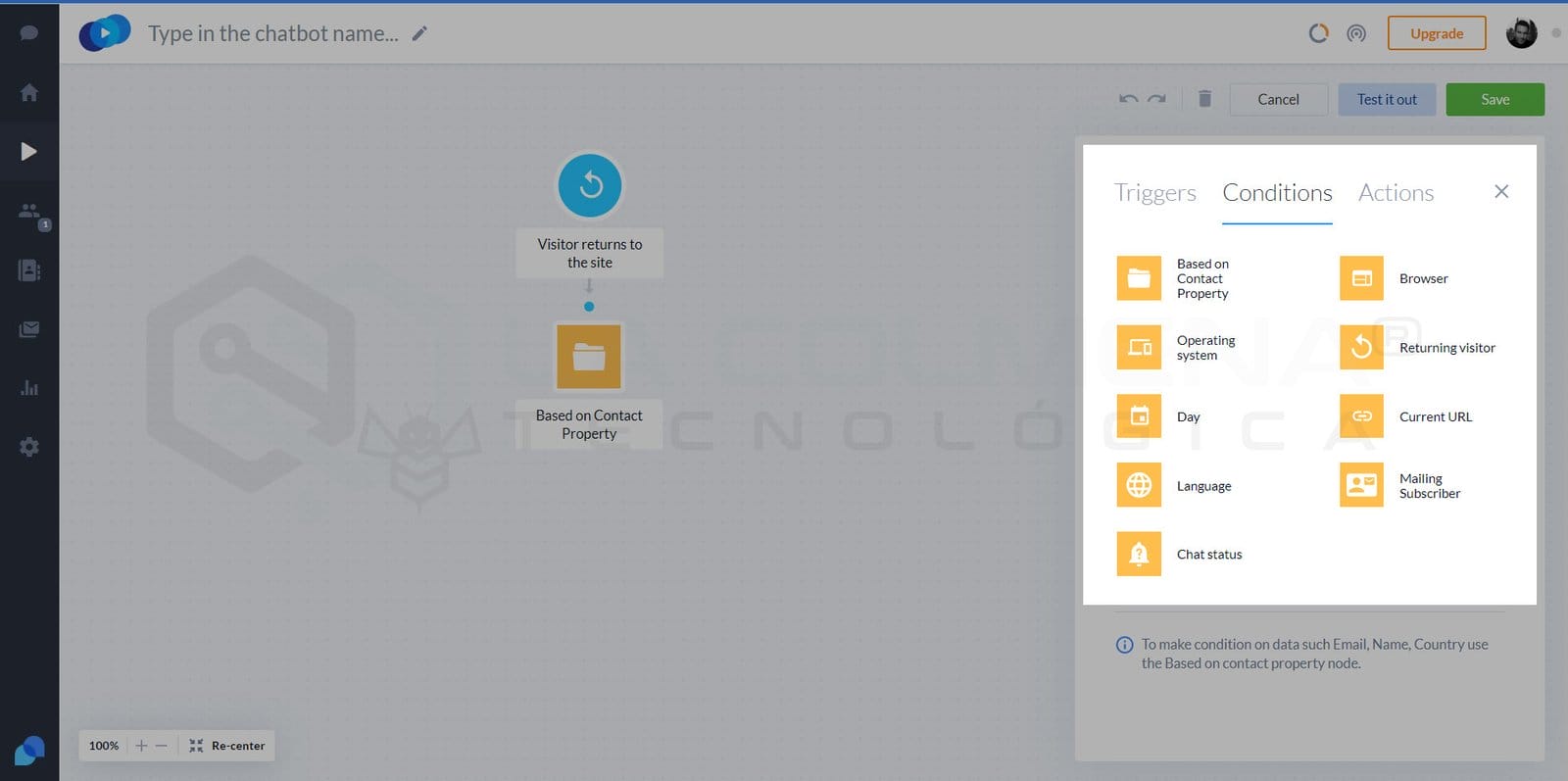This screenshot has height=781, width=1568.
Task: Click the chatbot logo in header
Action: pos(105,33)
